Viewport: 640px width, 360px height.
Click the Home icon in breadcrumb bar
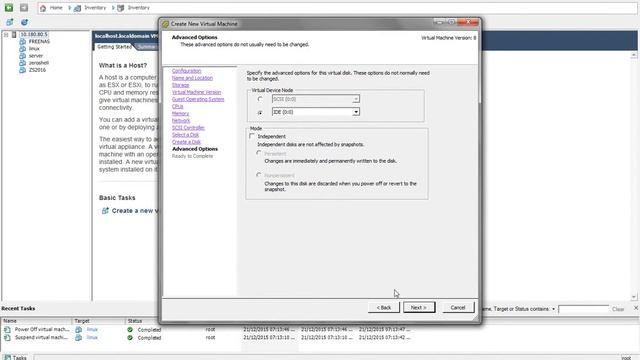tap(43, 8)
